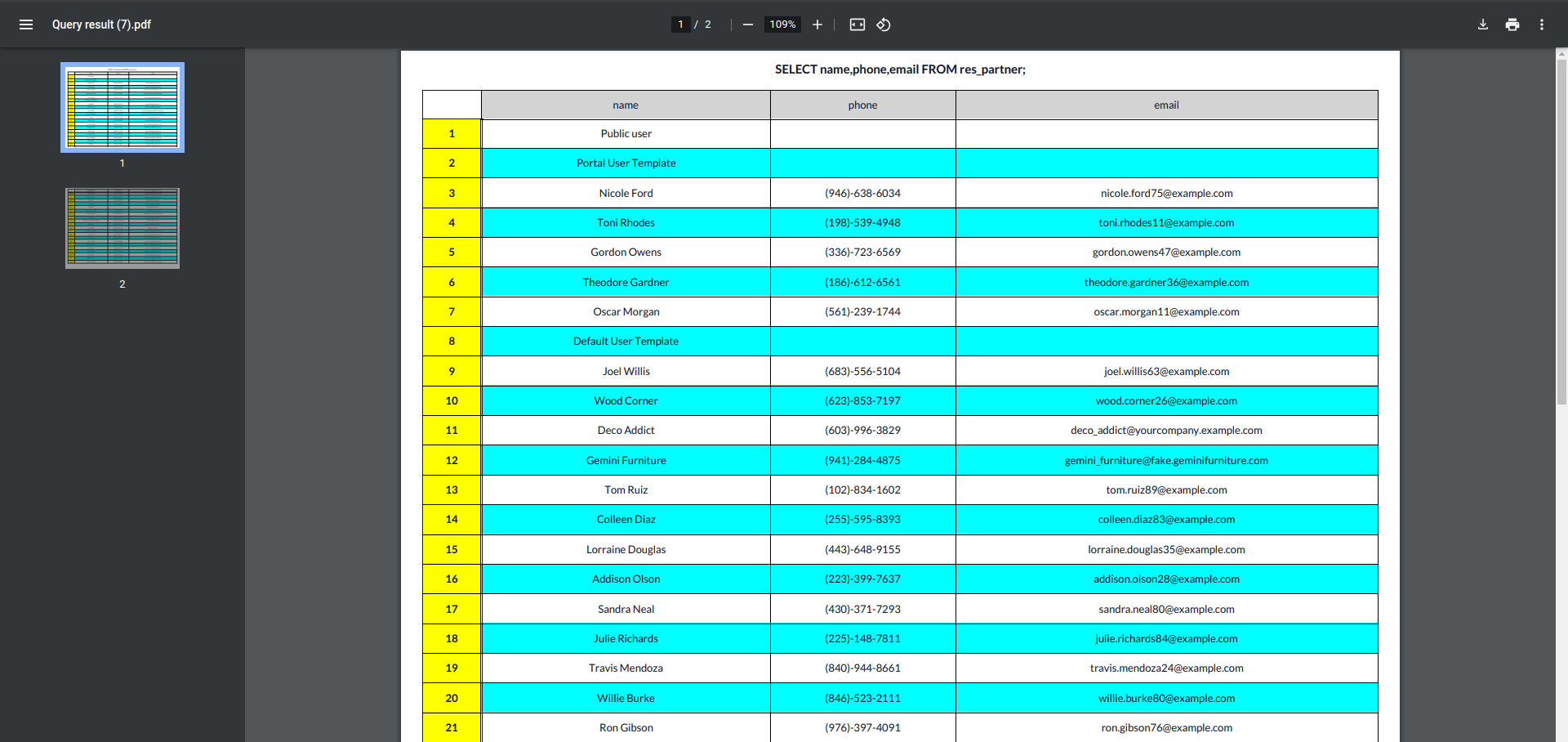Click the 'name' column header
Image resolution: width=1568 pixels, height=742 pixels.
626,105
